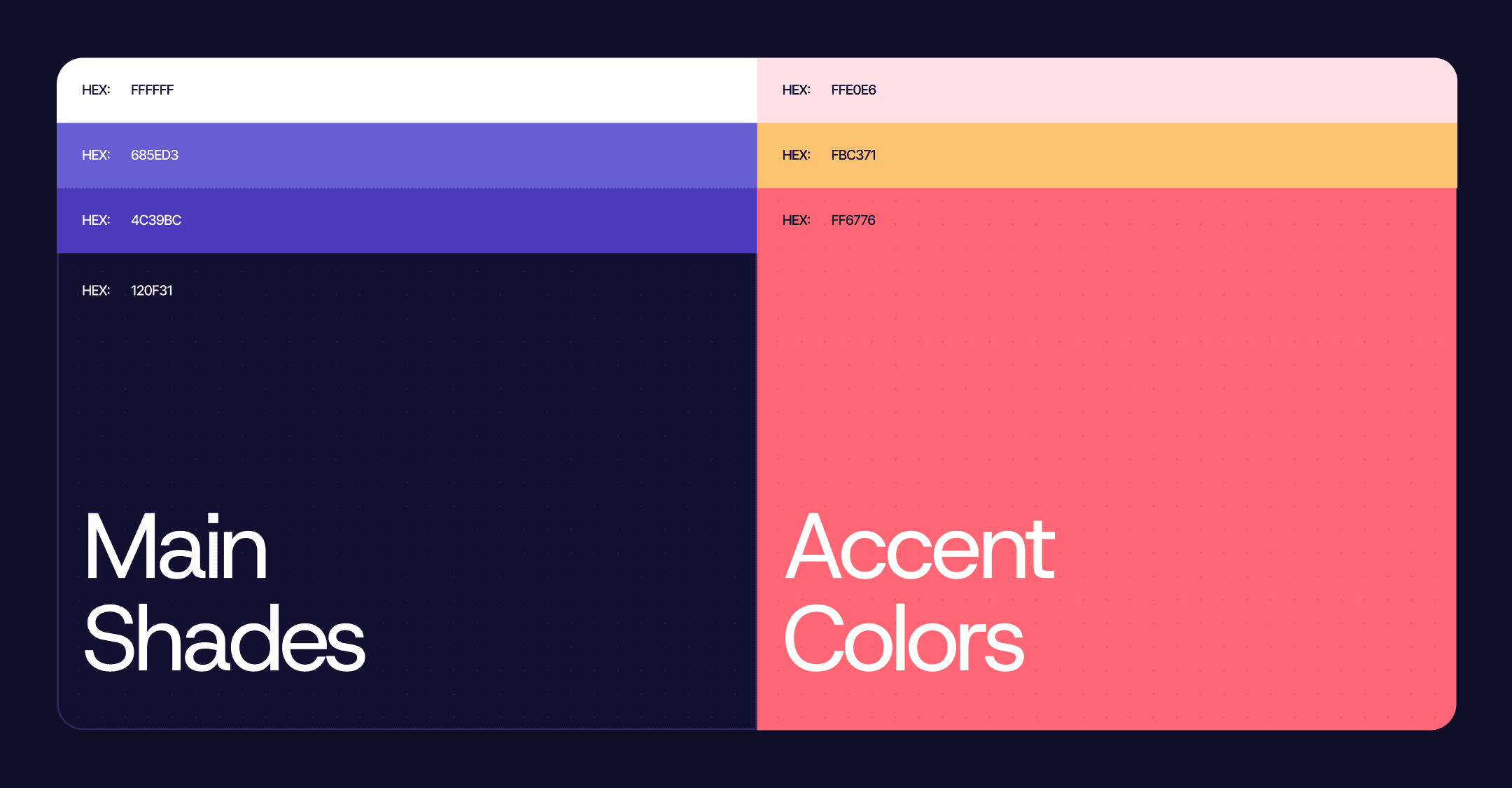This screenshot has width=1512, height=788.
Task: Click the word 'Colors' in heading
Action: pyautogui.click(x=903, y=639)
